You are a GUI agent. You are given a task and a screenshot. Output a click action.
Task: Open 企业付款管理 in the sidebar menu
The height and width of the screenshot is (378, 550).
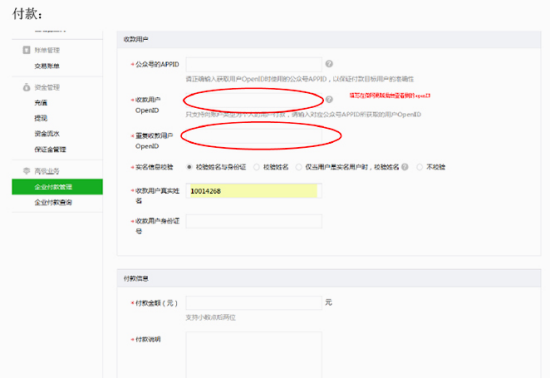coord(57,187)
